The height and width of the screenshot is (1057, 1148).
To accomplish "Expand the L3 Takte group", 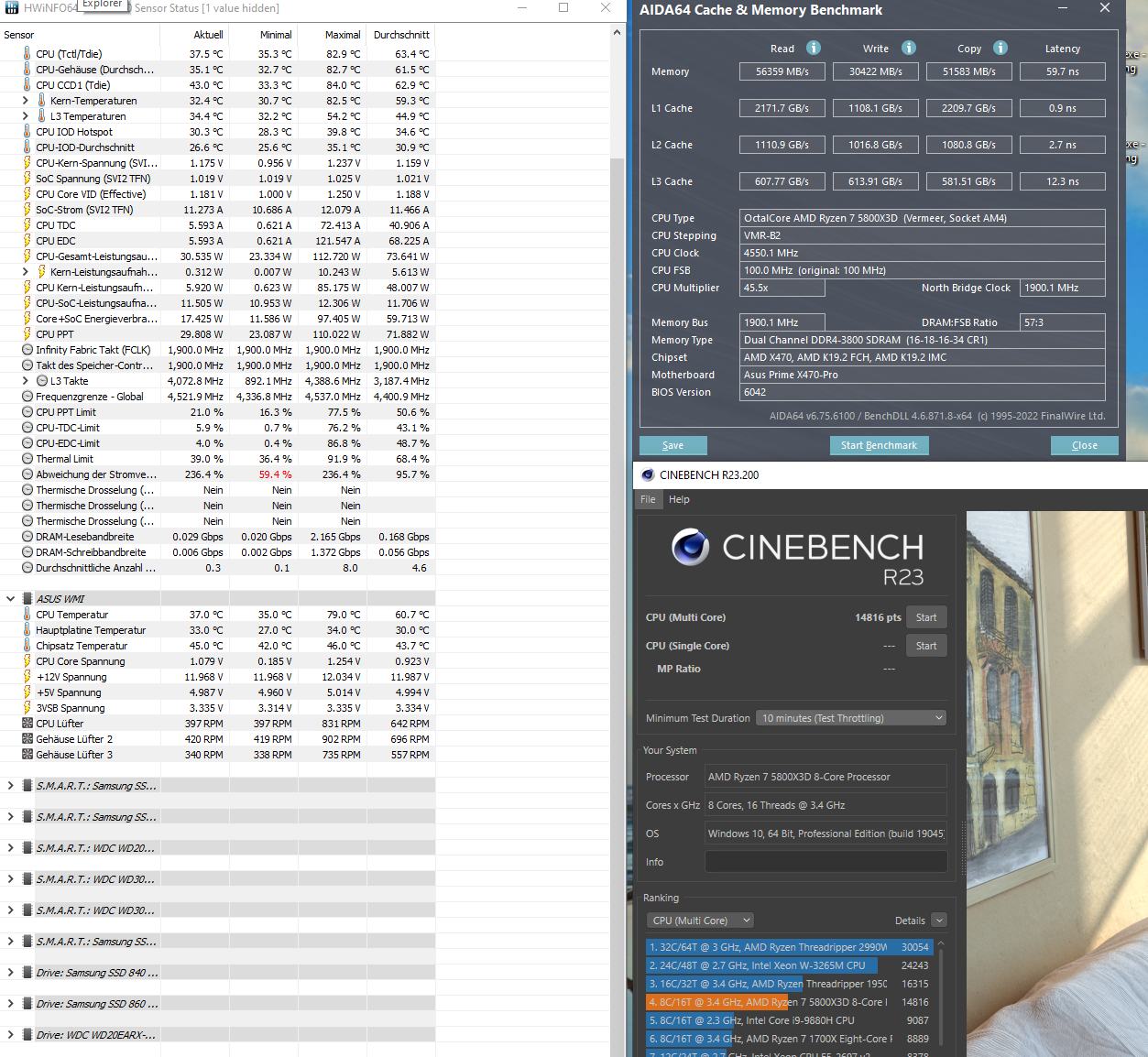I will tap(25, 381).
